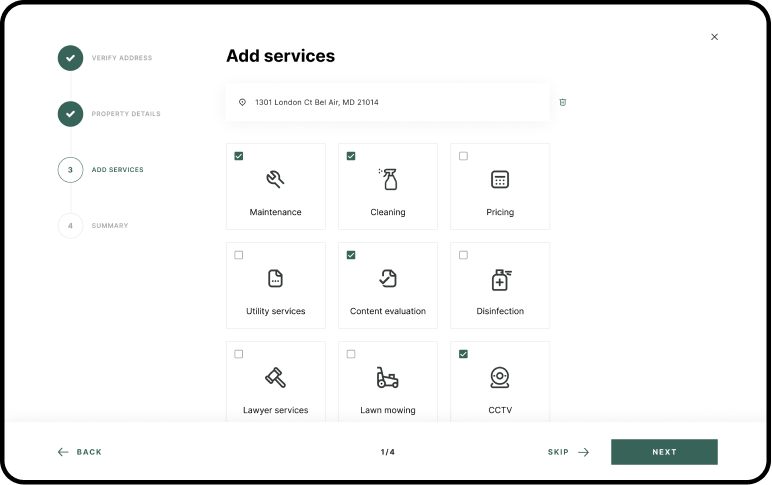Close the Add services dialog

[x=714, y=37]
